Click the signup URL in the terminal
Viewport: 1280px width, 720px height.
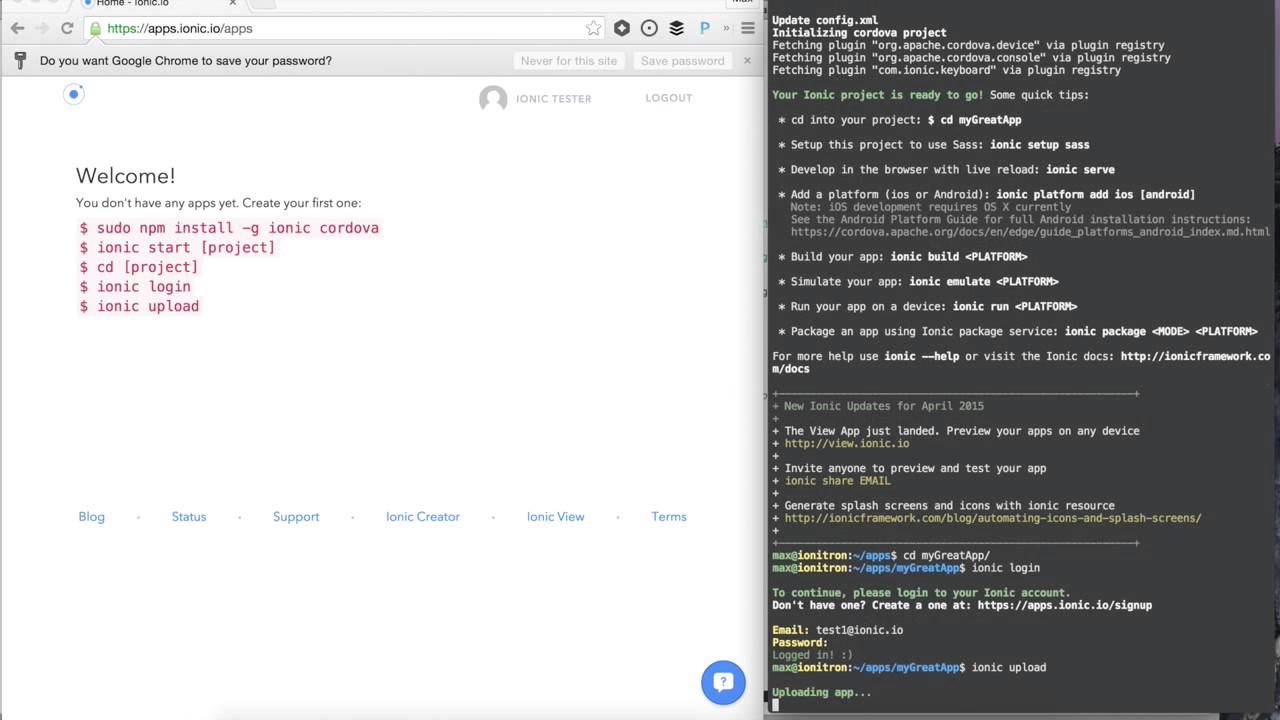[x=1065, y=605]
